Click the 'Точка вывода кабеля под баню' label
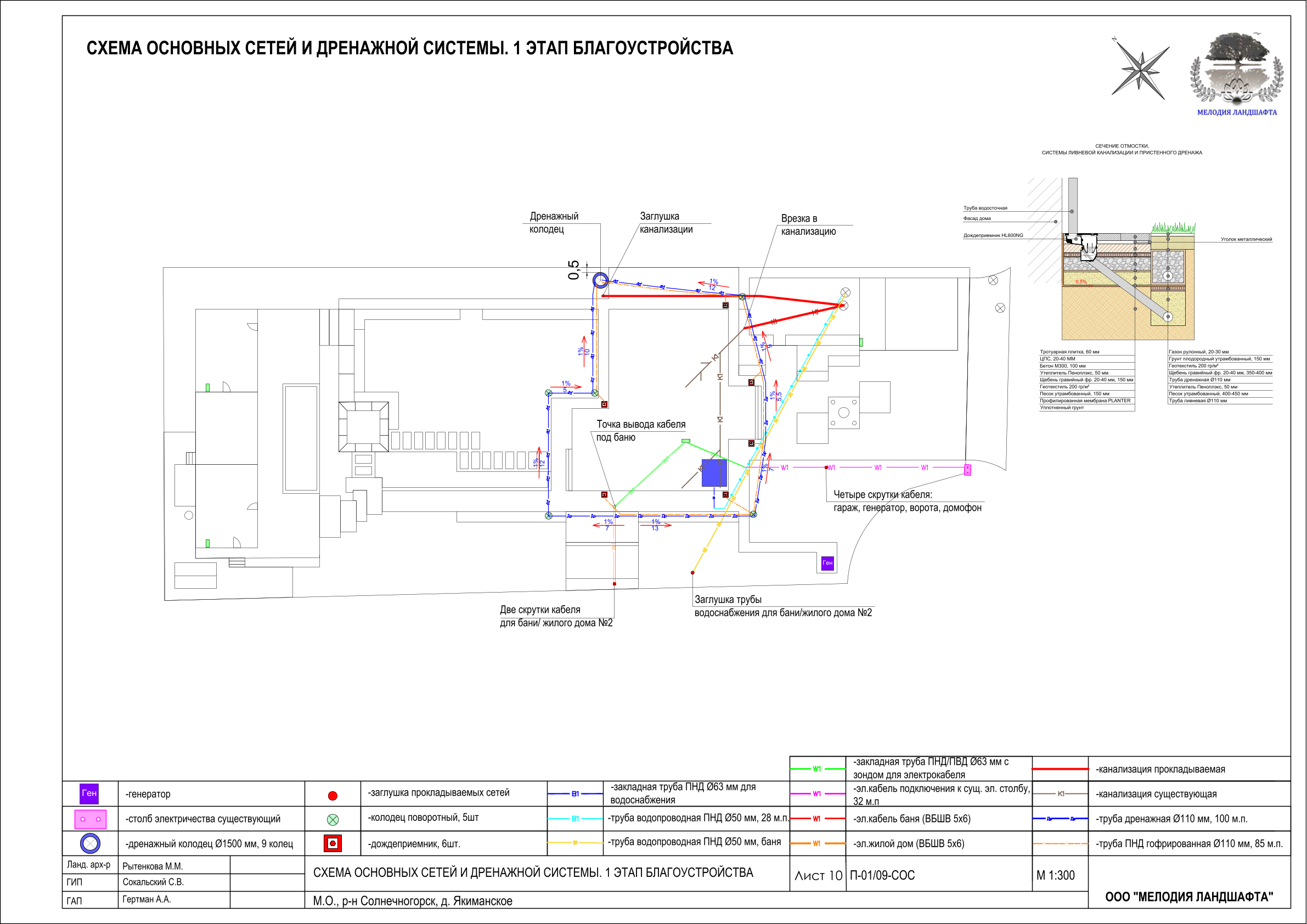The image size is (1307, 924). tap(640, 431)
